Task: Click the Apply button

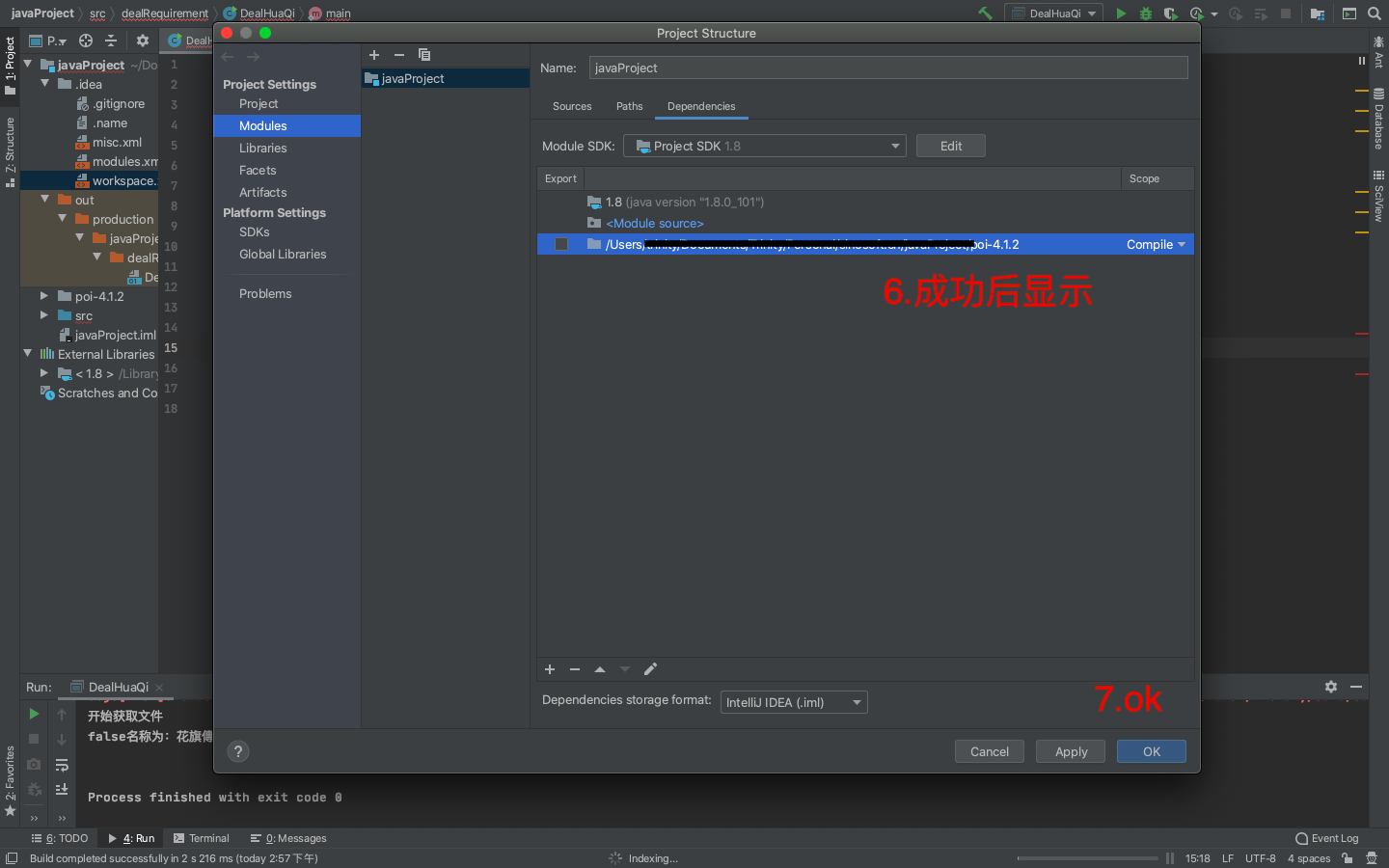Action: point(1070,750)
